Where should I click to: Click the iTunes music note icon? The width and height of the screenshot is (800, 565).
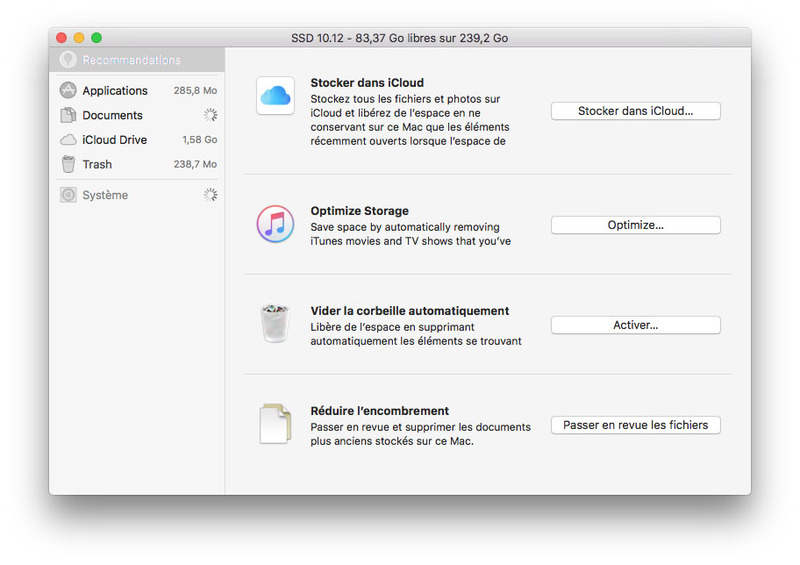point(276,224)
